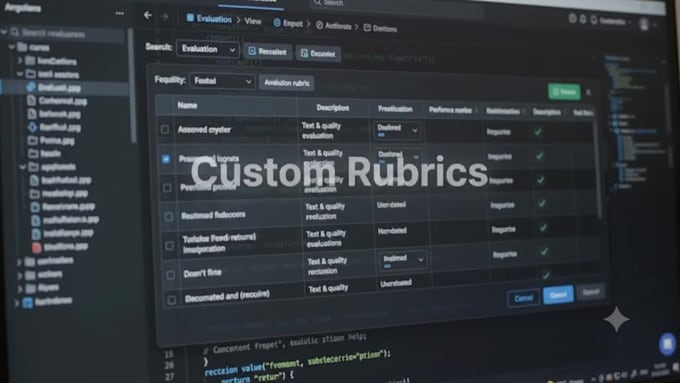The width and height of the screenshot is (680, 383).
Task: Click the blue filled dialog button
Action: 558,295
